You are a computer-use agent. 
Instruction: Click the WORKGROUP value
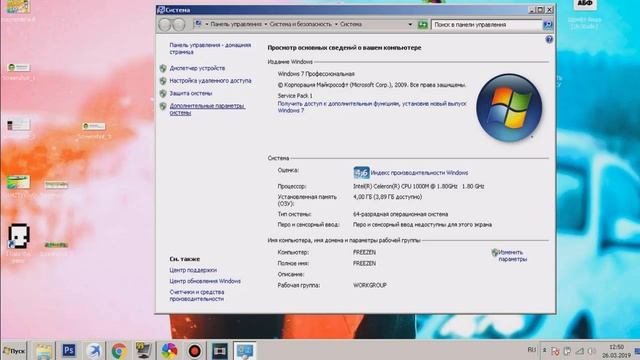370,285
